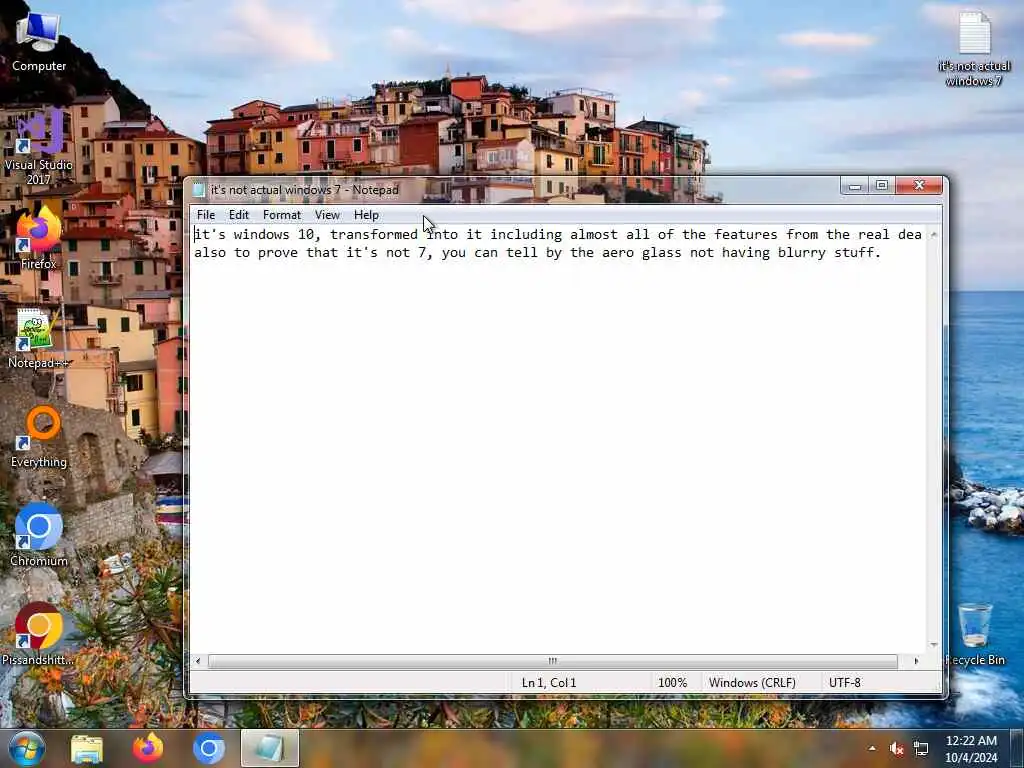This screenshot has height=768, width=1024.
Task: Select the Recycle Bin desktop icon
Action: click(975, 635)
